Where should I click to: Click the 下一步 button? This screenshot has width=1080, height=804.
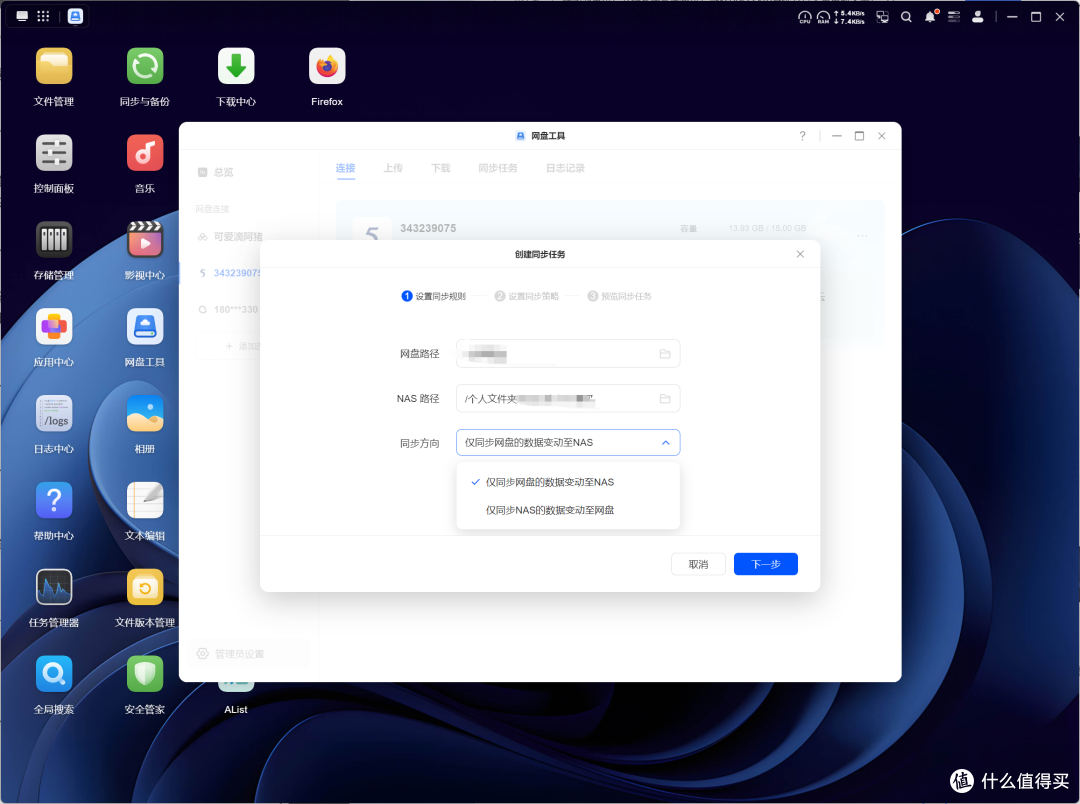[x=765, y=564]
